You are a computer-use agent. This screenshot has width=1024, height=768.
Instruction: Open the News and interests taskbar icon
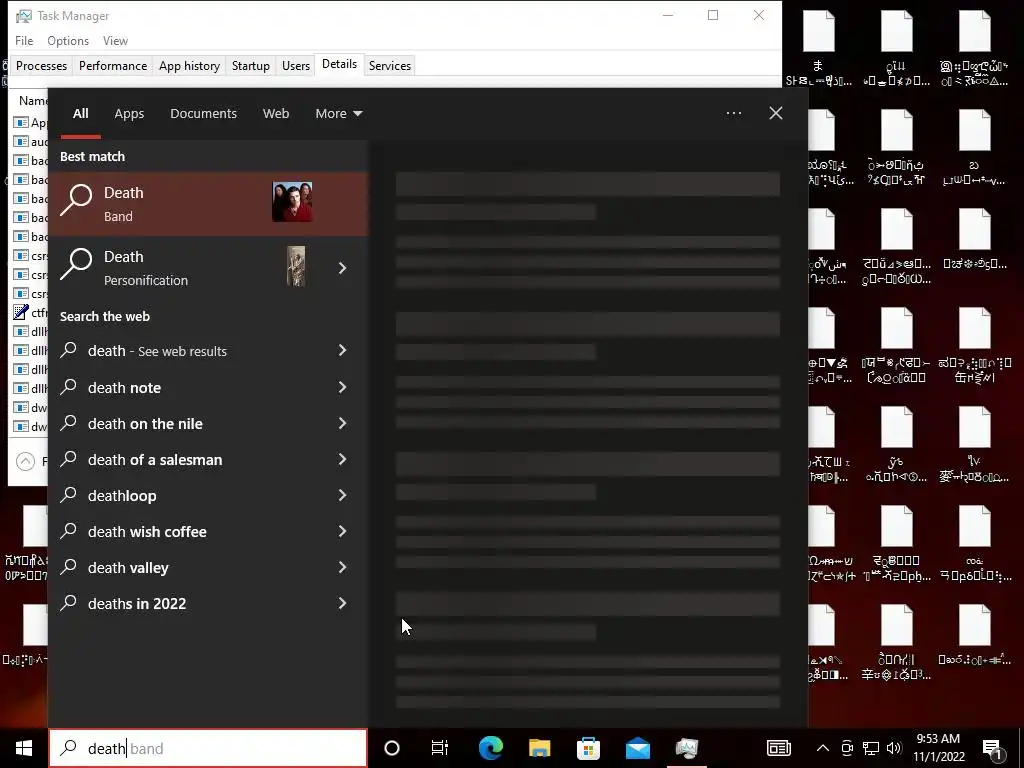point(778,748)
